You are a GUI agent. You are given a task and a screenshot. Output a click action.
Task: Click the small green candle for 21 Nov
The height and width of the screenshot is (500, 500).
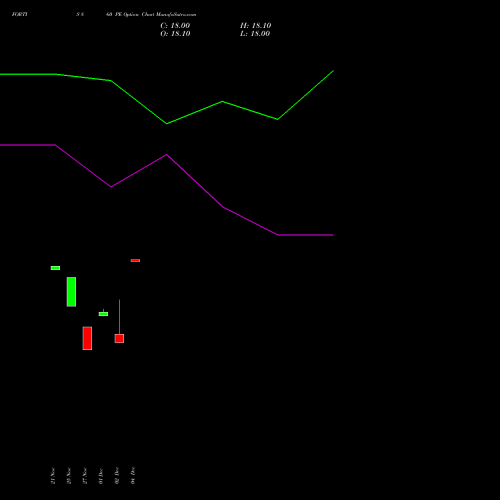pyautogui.click(x=55, y=268)
